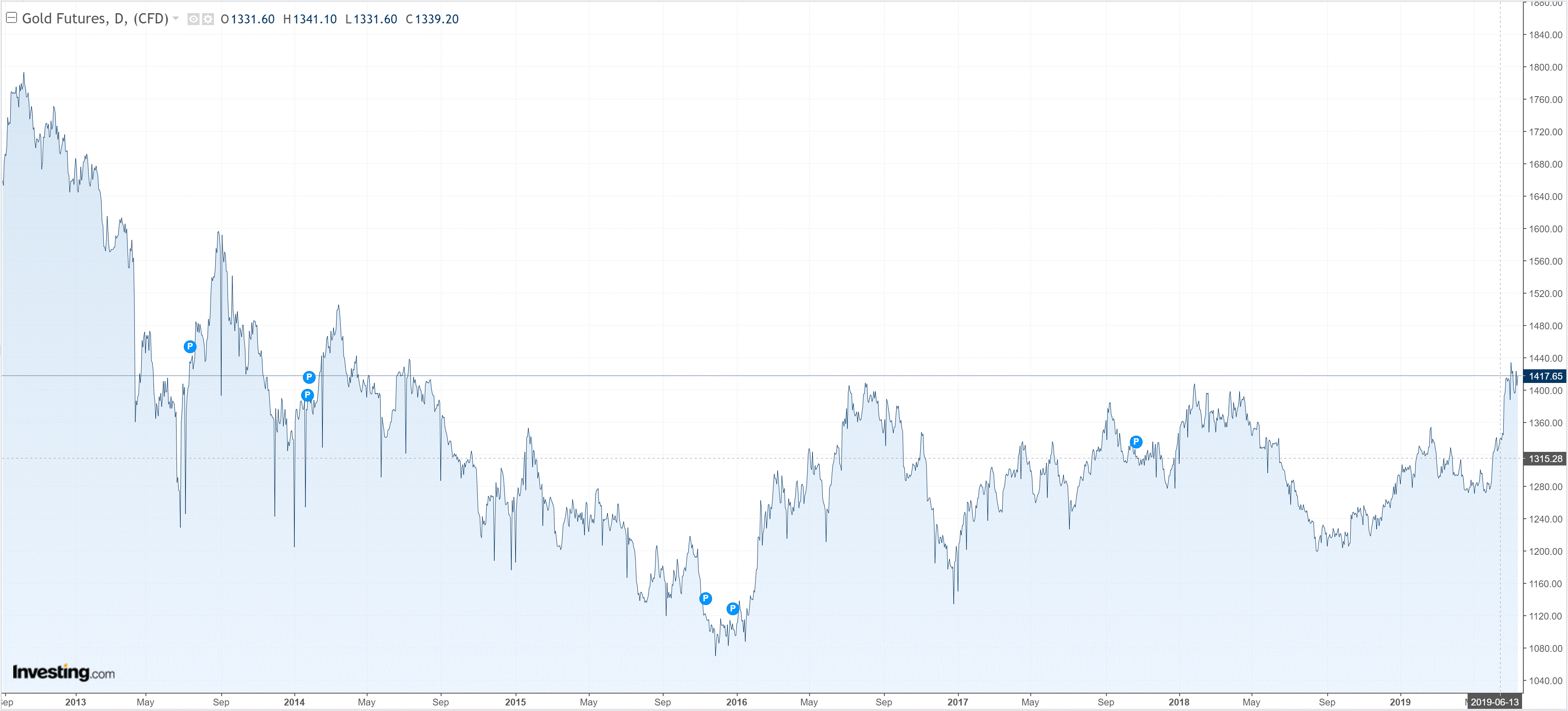Click the 1417.65 current price label
Image resolution: width=1568 pixels, height=711 pixels.
1545,376
